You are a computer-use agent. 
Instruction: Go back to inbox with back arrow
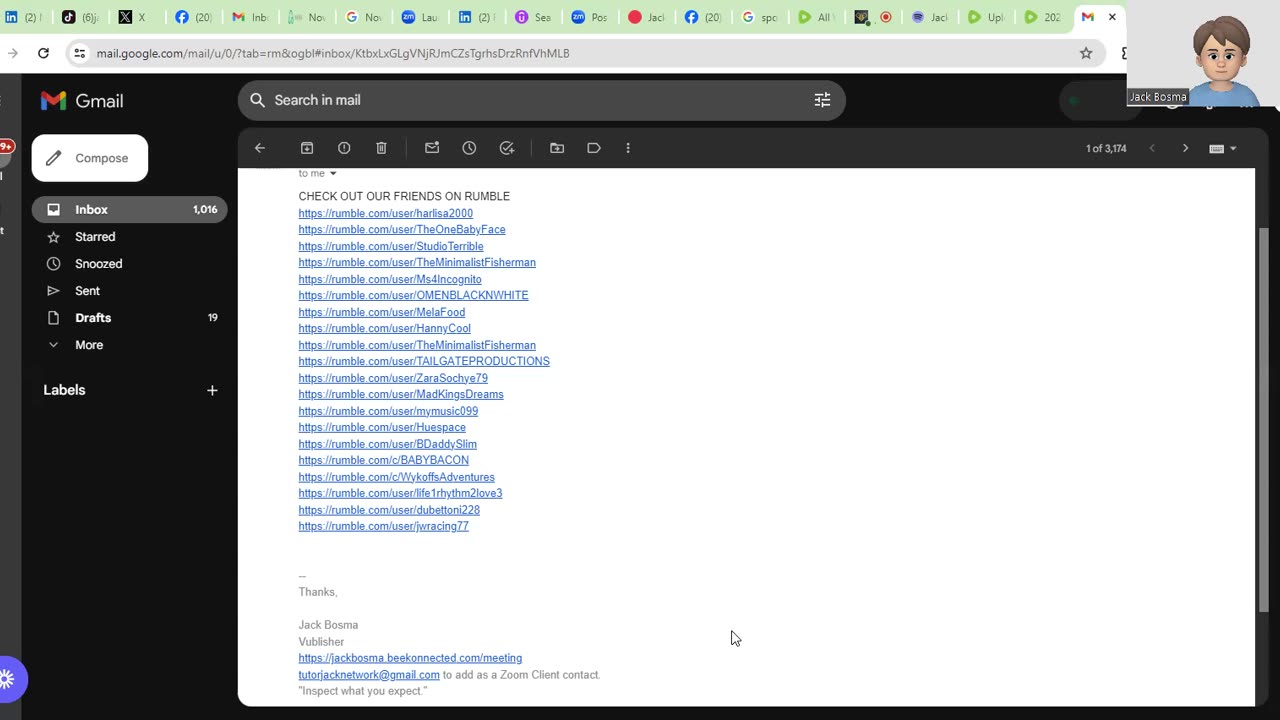click(260, 148)
